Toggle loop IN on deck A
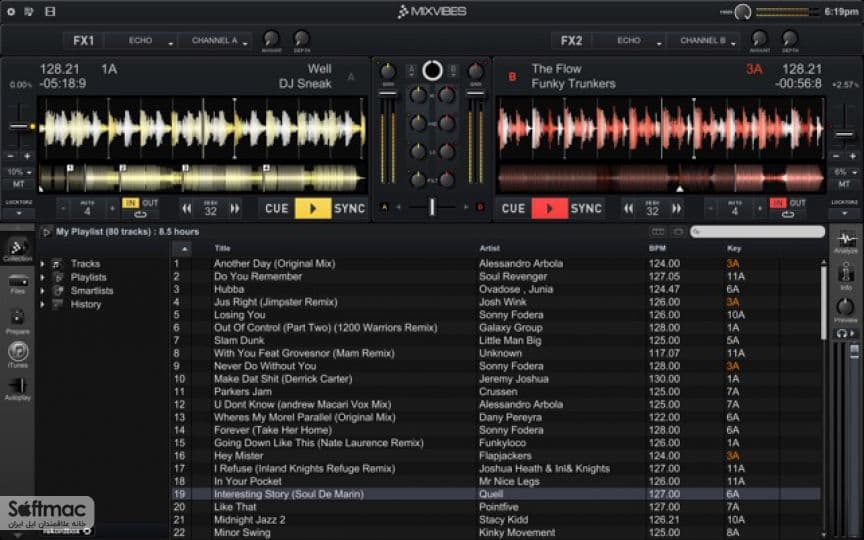864x540 pixels. pyautogui.click(x=131, y=203)
